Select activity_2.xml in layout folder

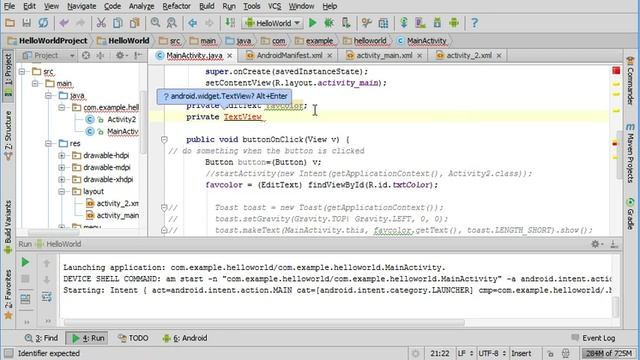(112, 203)
